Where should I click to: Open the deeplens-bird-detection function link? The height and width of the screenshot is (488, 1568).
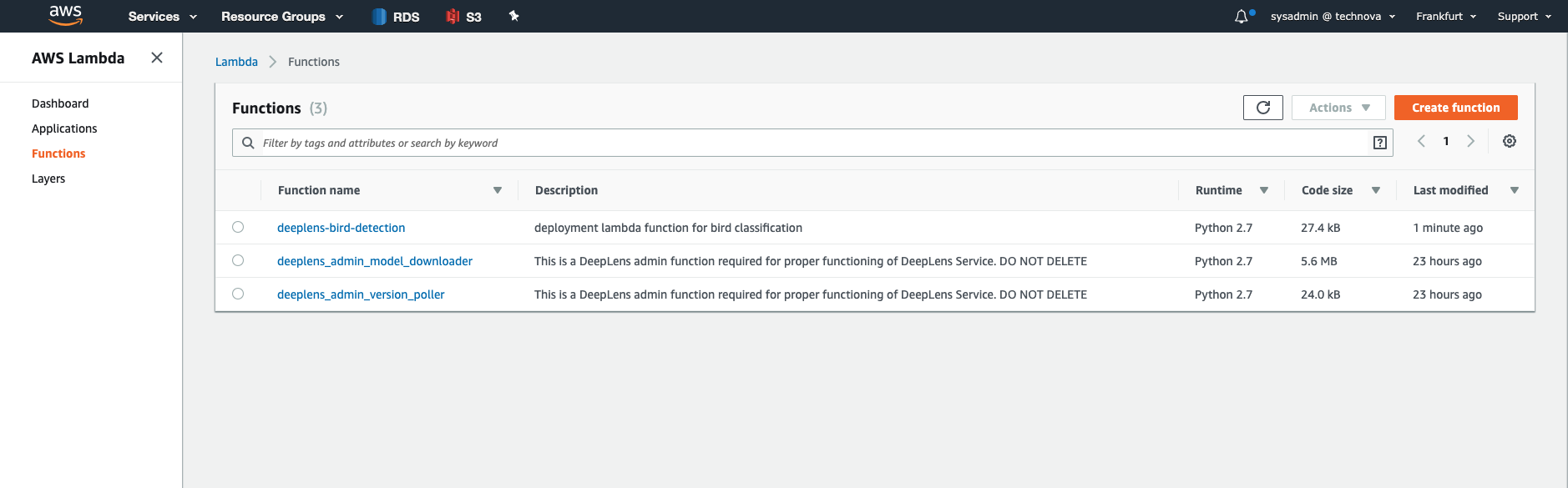point(341,228)
